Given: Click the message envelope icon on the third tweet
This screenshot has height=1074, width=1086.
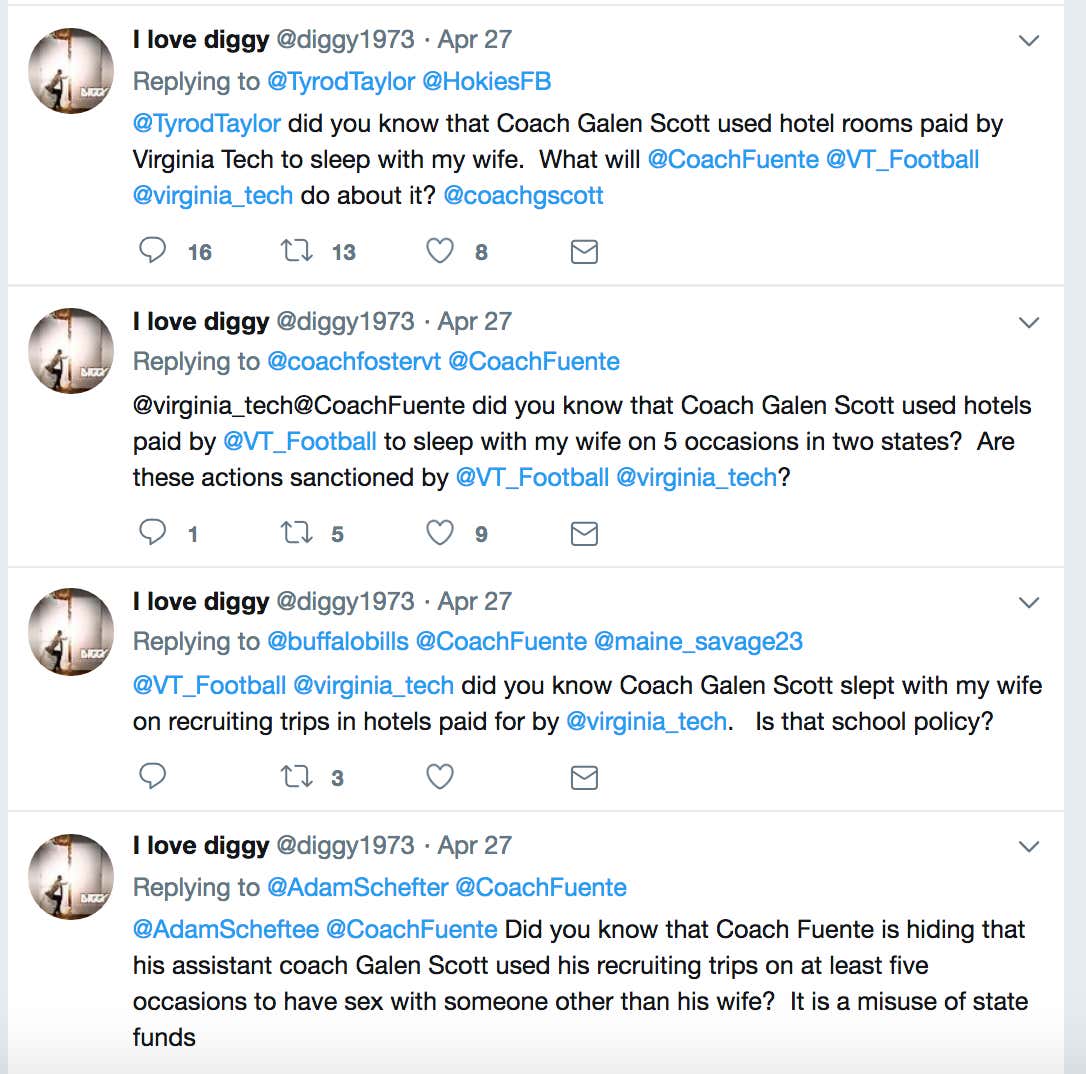Looking at the screenshot, I should (x=584, y=776).
